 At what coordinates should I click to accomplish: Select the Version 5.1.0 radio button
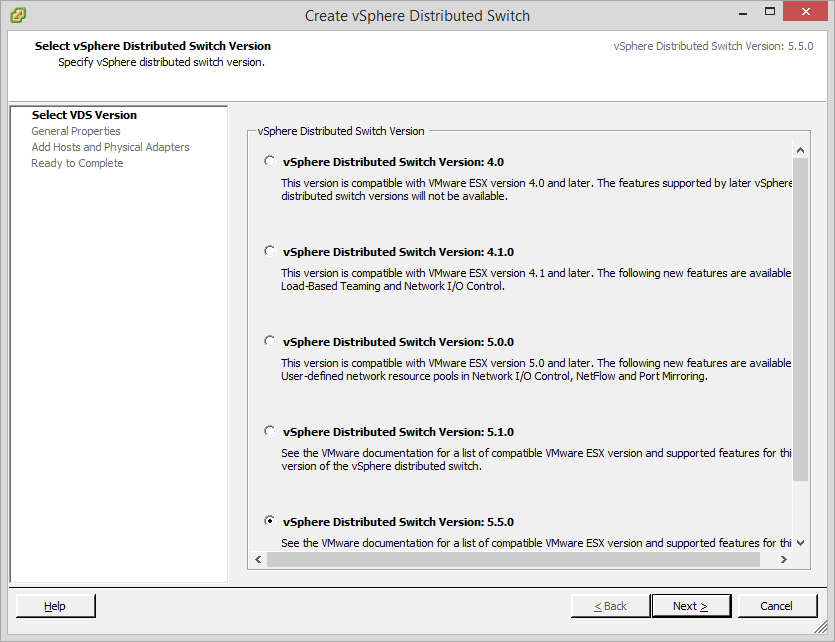pyautogui.click(x=269, y=431)
